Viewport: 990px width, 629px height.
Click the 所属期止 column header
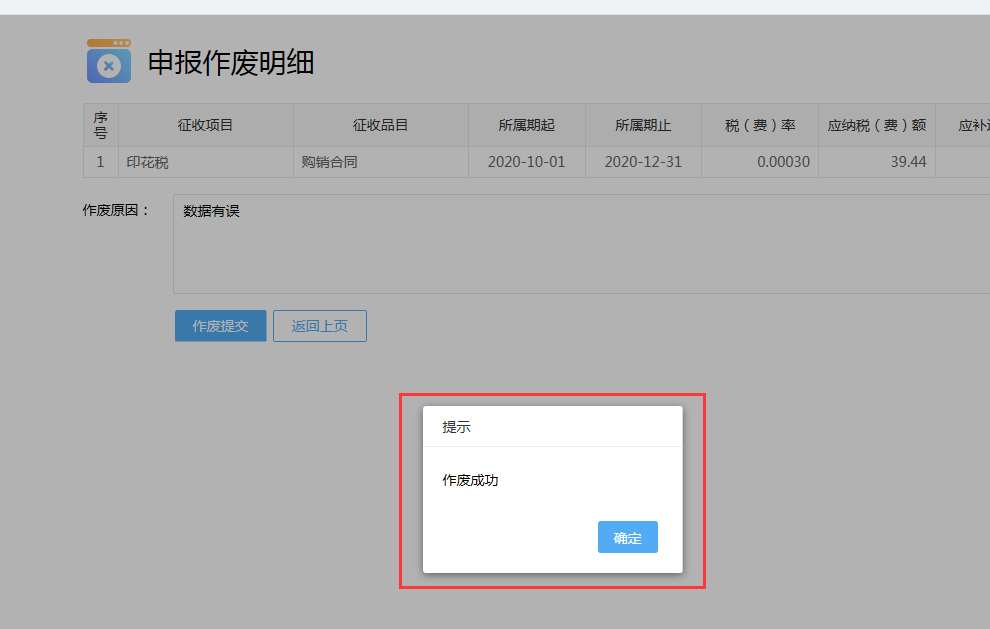643,125
